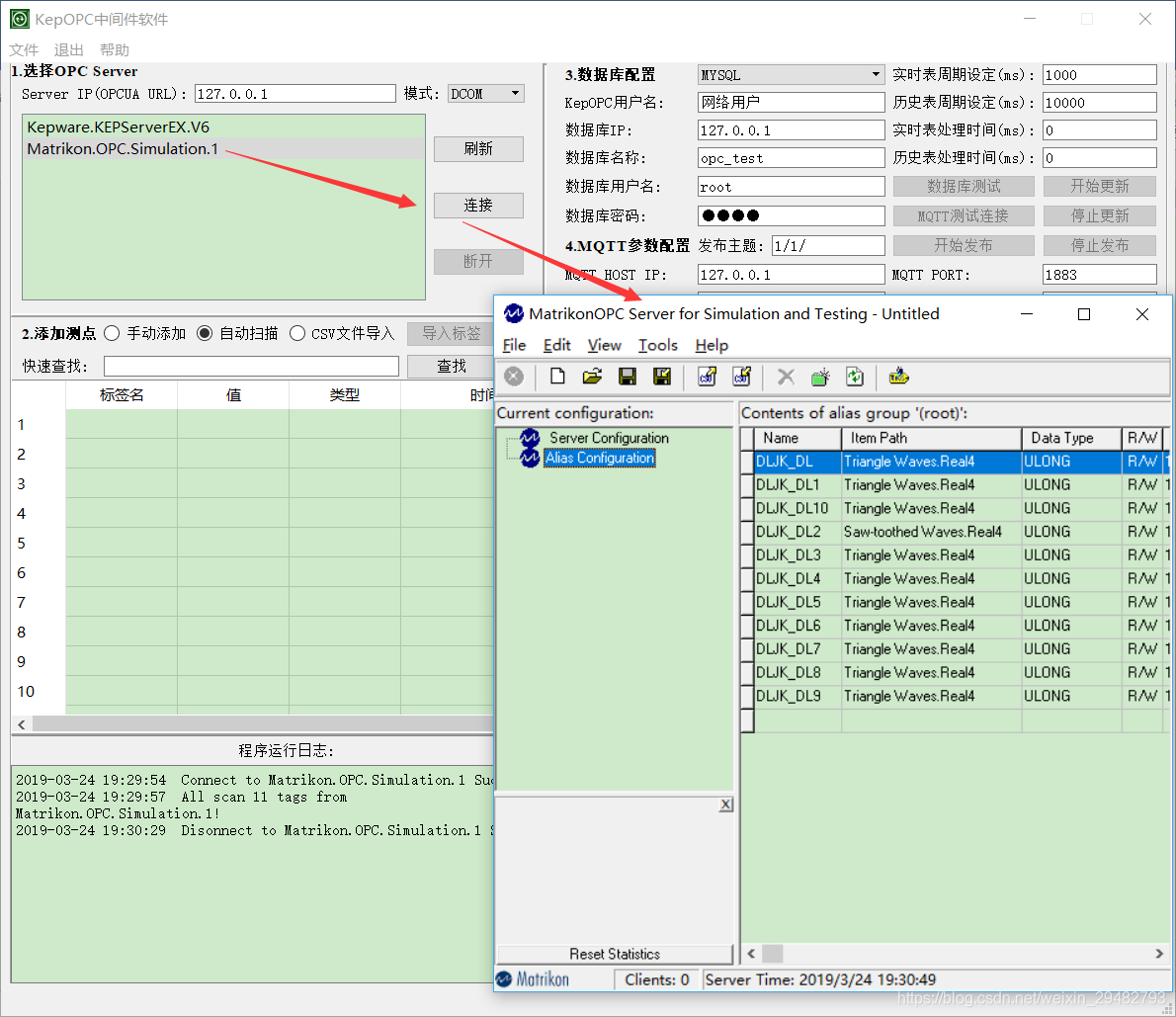The width and height of the screenshot is (1176, 1017).
Task: Click the KepOPC app icon in title bar
Action: point(20,19)
